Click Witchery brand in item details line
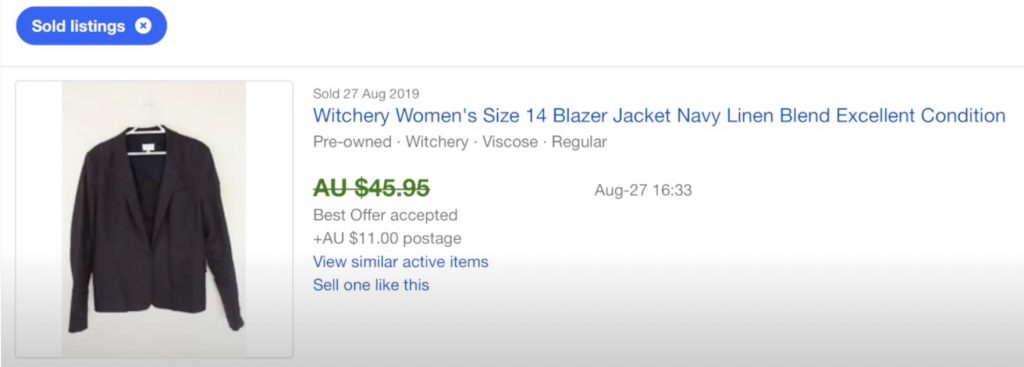The image size is (1024, 367). (x=437, y=142)
